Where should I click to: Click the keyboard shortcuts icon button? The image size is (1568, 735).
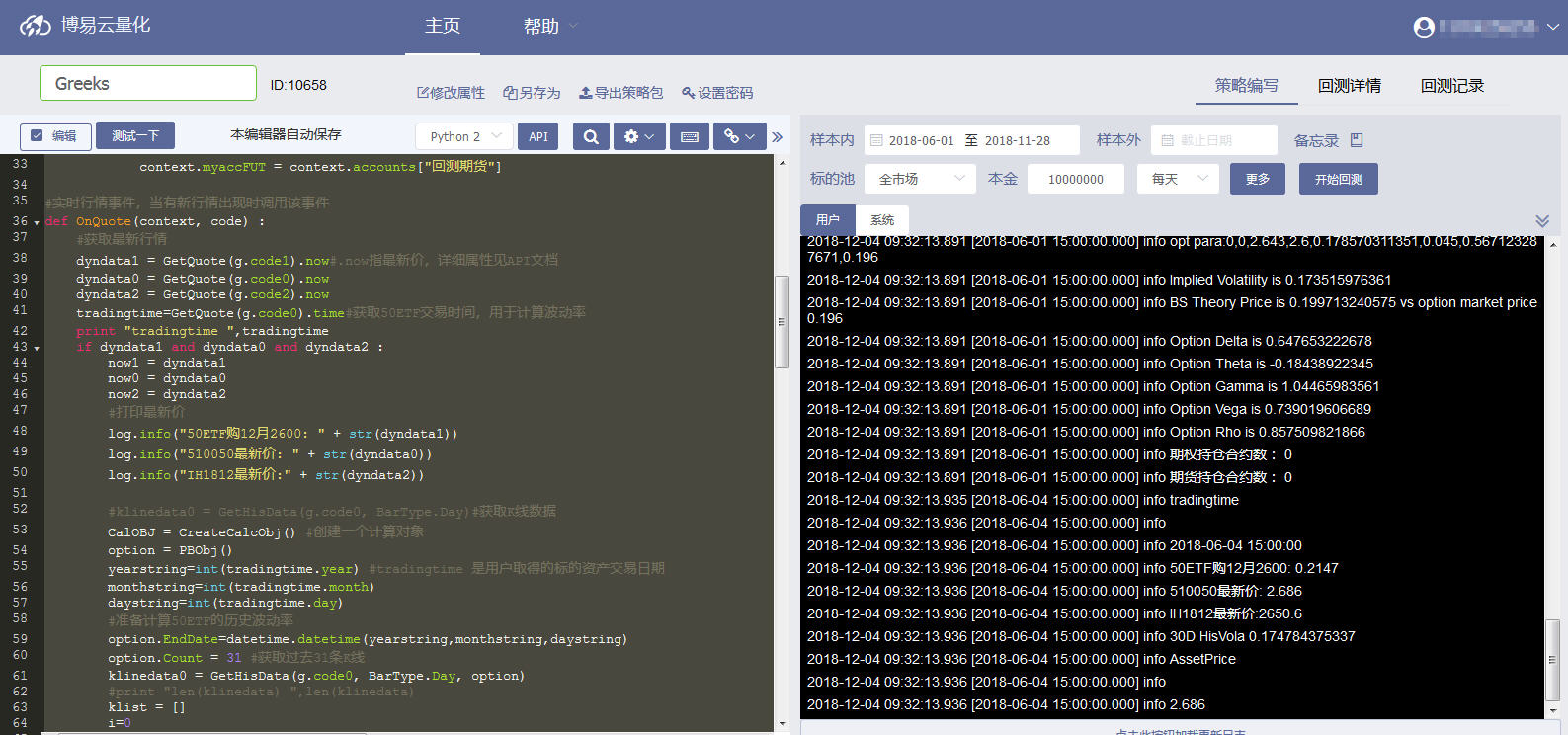(690, 136)
